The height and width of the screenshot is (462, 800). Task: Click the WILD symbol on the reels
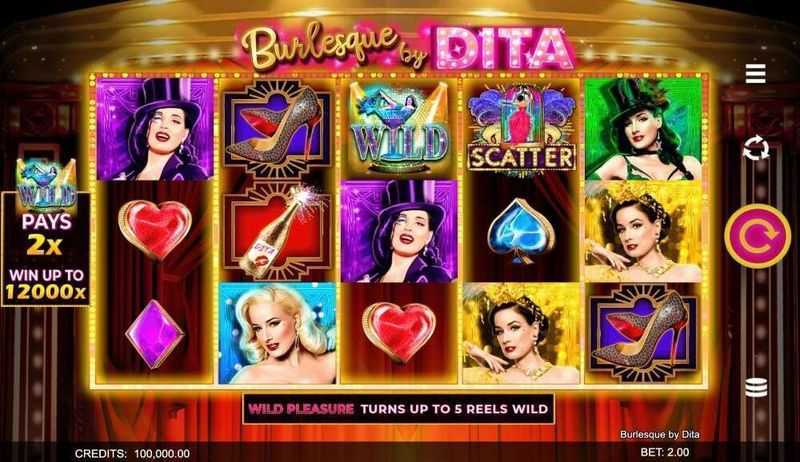pyautogui.click(x=399, y=127)
